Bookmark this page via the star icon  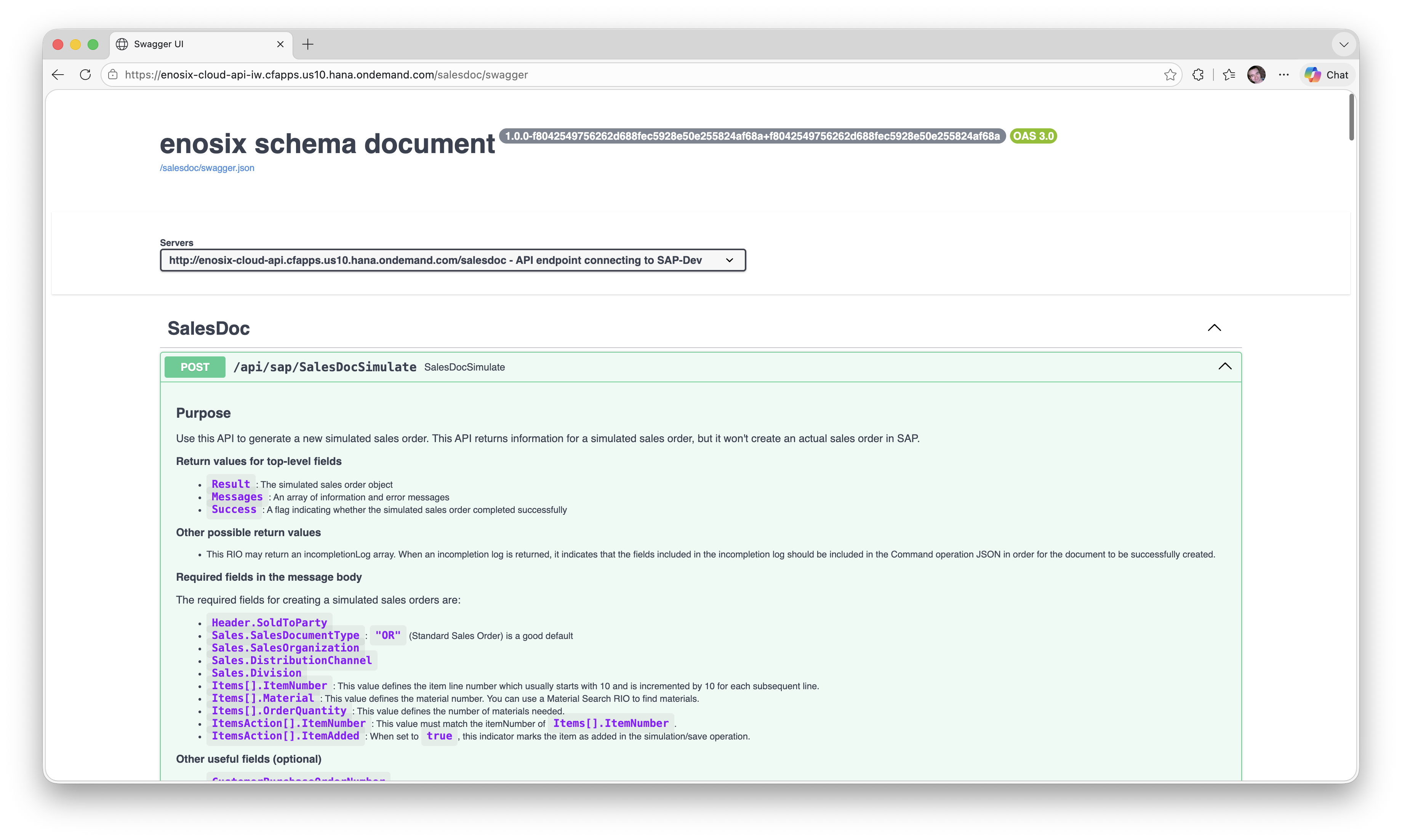click(1170, 74)
